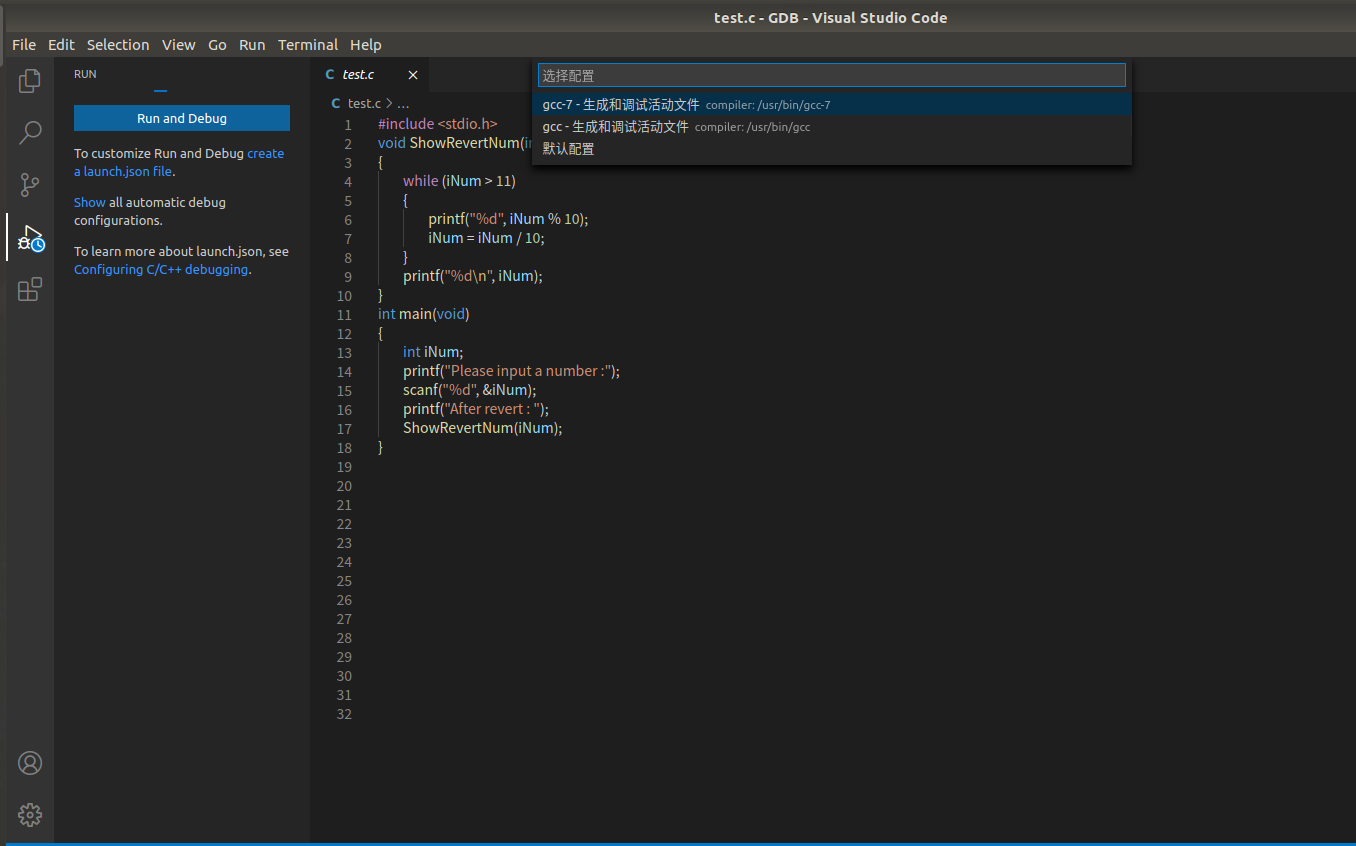Open the File menu

pos(24,45)
